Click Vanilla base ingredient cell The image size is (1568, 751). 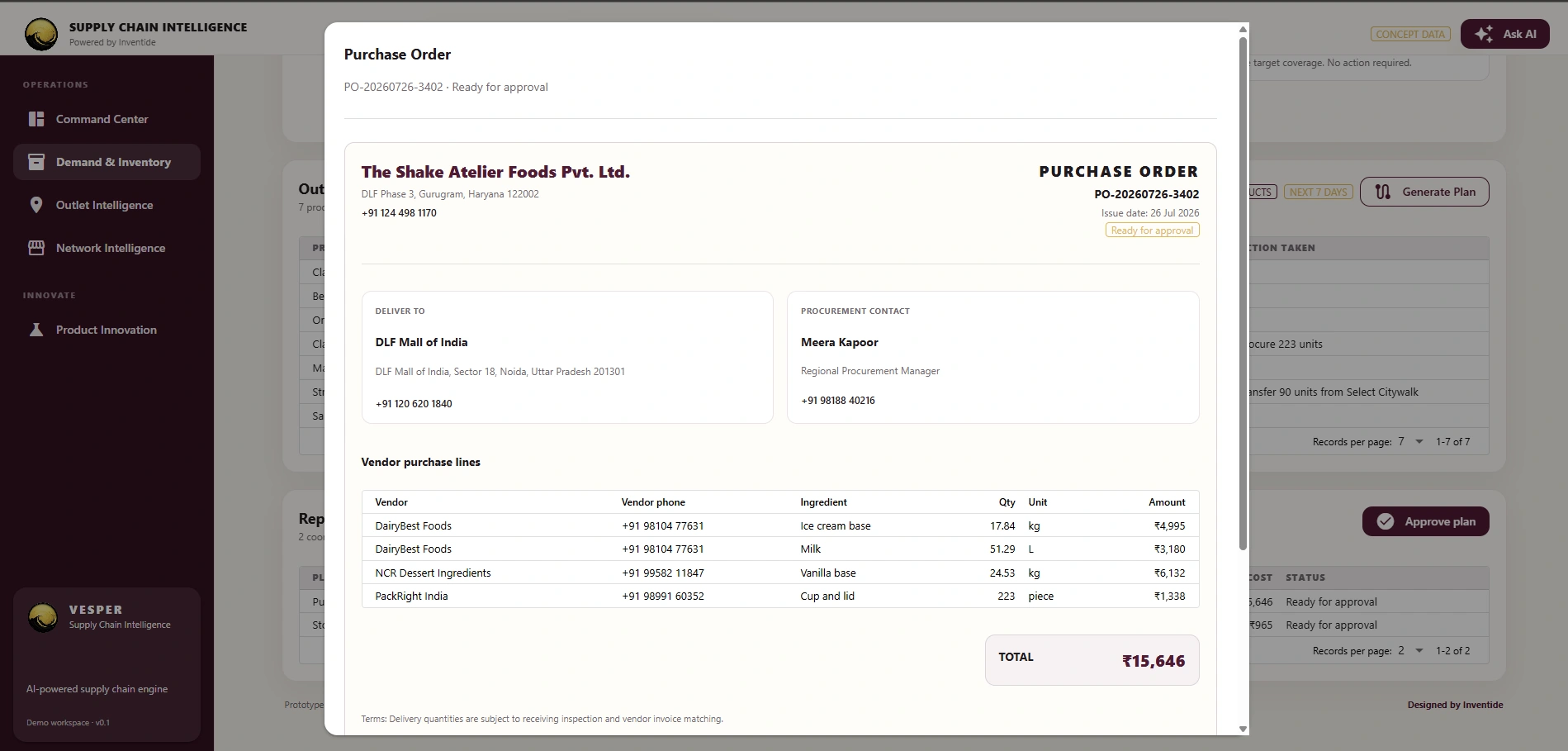point(828,573)
